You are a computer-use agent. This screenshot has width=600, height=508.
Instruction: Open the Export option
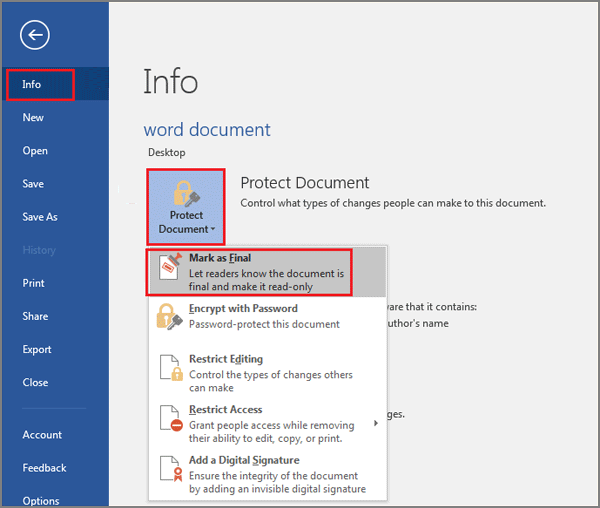[37, 349]
